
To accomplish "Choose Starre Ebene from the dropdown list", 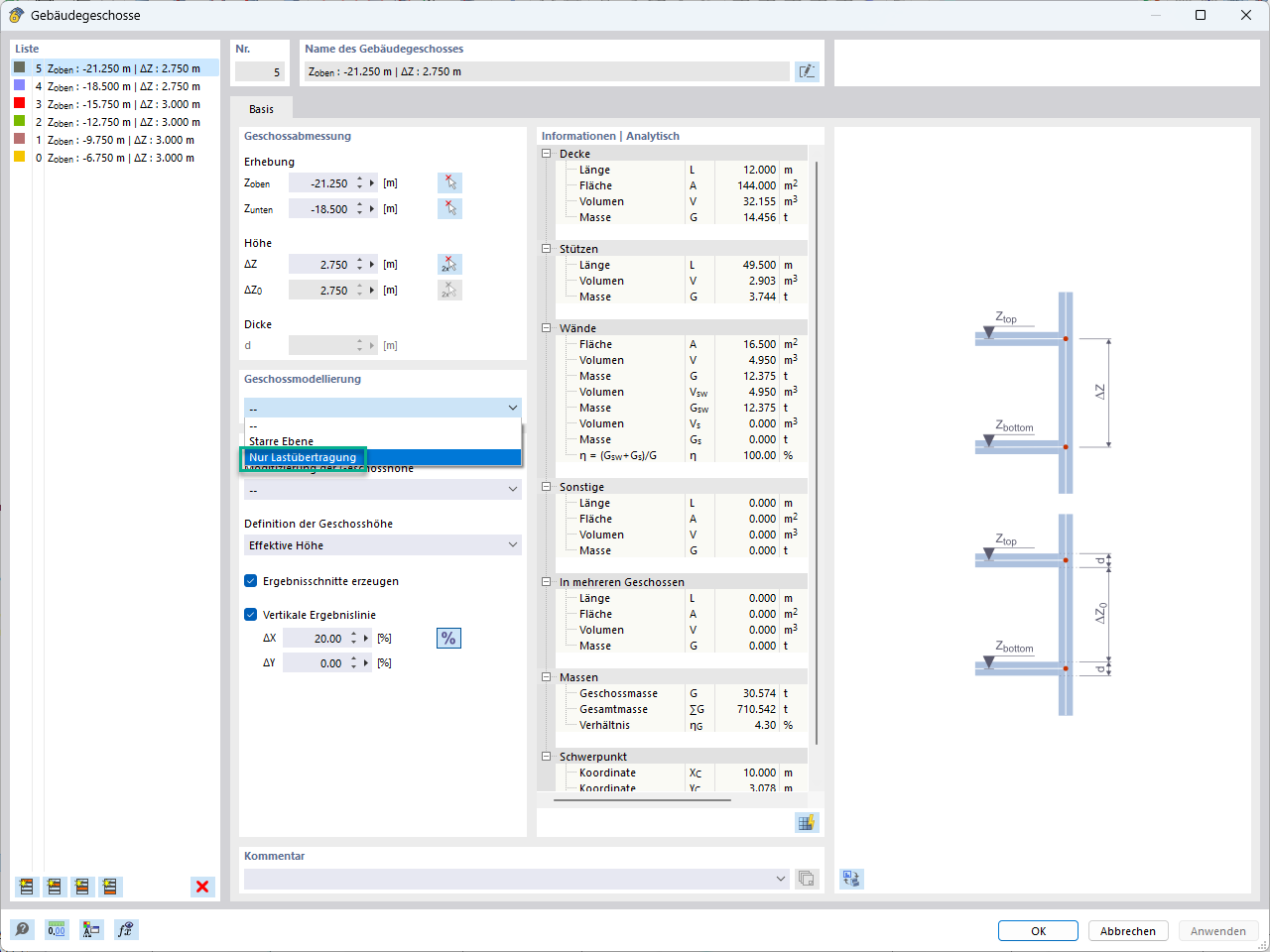I will pyautogui.click(x=383, y=441).
